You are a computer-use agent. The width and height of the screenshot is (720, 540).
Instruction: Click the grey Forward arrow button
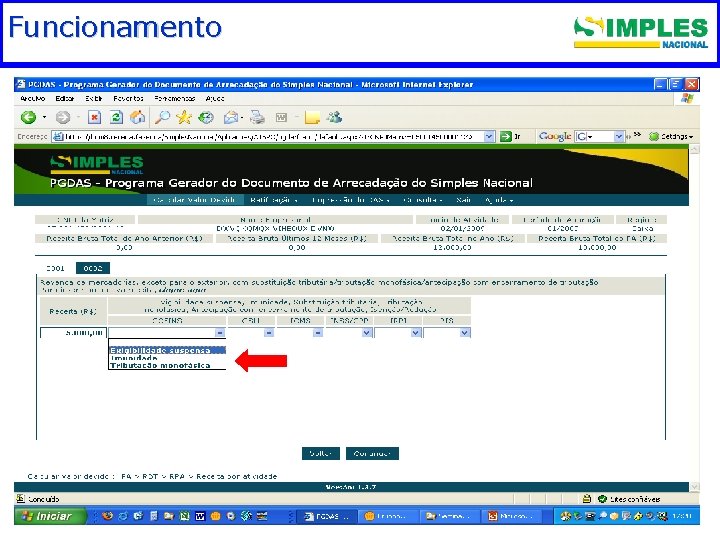(63, 118)
